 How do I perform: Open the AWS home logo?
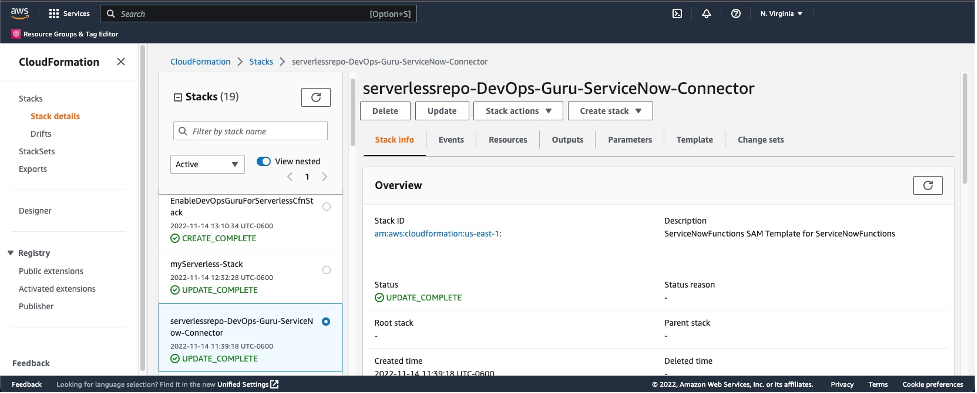pyautogui.click(x=21, y=13)
